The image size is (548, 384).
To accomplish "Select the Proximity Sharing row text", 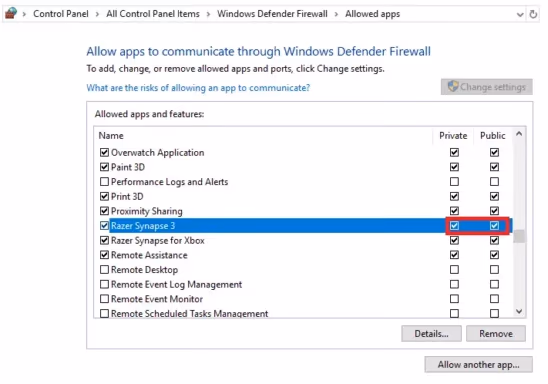I will tap(147, 211).
